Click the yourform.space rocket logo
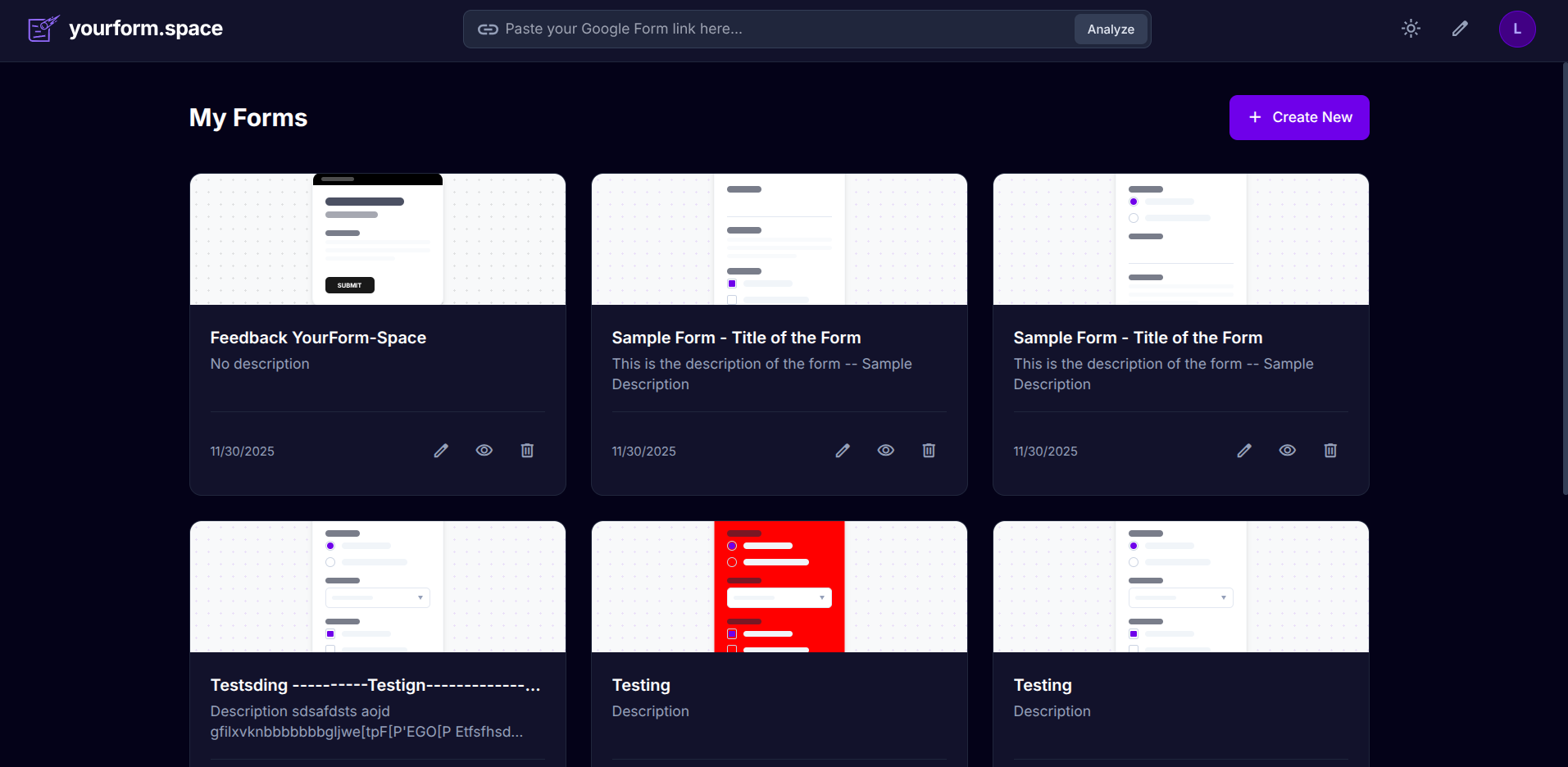 [43, 28]
